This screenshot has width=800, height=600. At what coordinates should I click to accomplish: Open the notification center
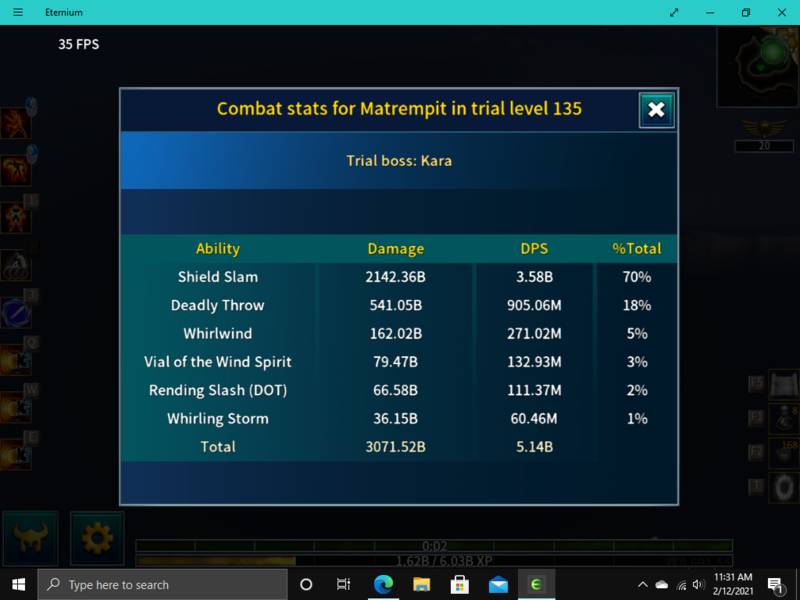(775, 585)
